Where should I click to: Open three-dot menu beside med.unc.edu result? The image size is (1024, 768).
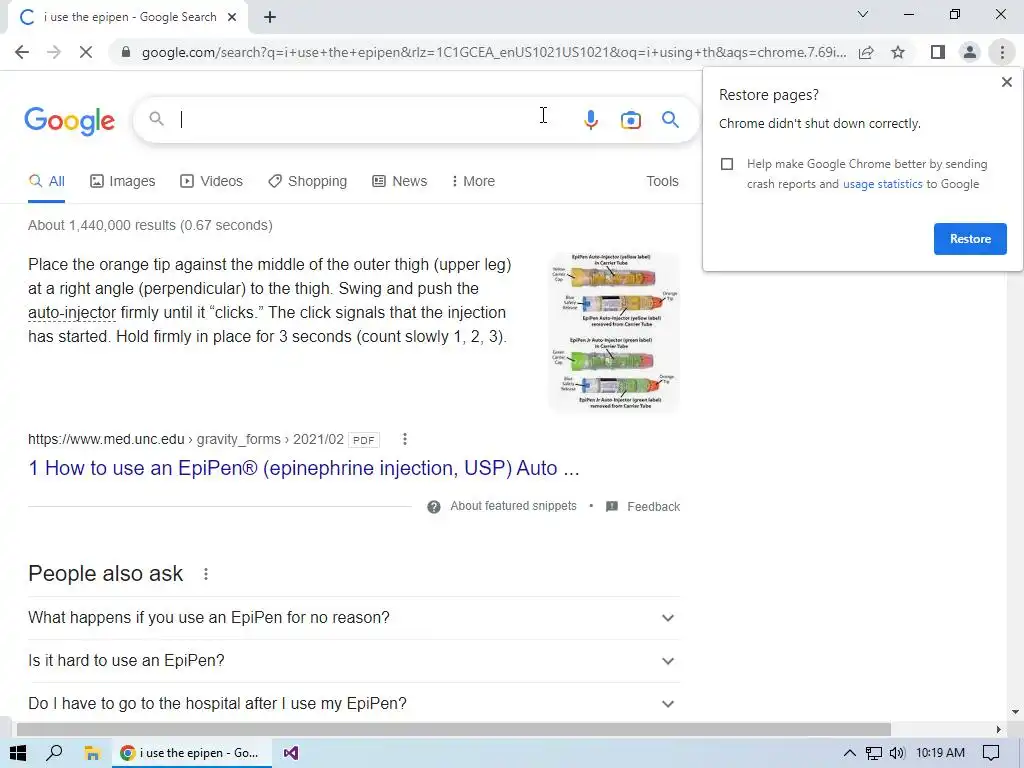(405, 439)
